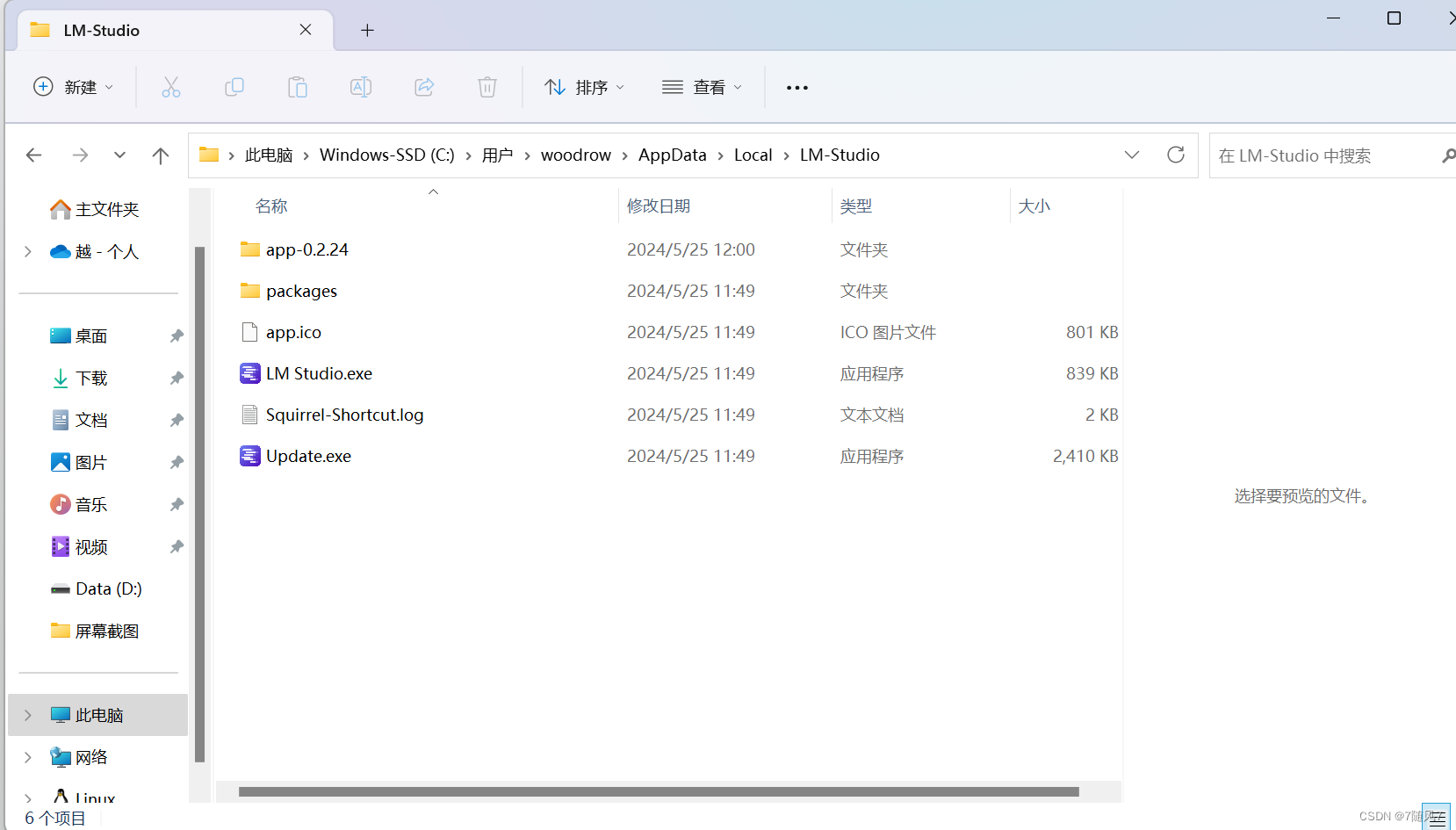Screen dimensions: 1456x830
Task: Select the Update.exe application icon
Action: [250, 456]
